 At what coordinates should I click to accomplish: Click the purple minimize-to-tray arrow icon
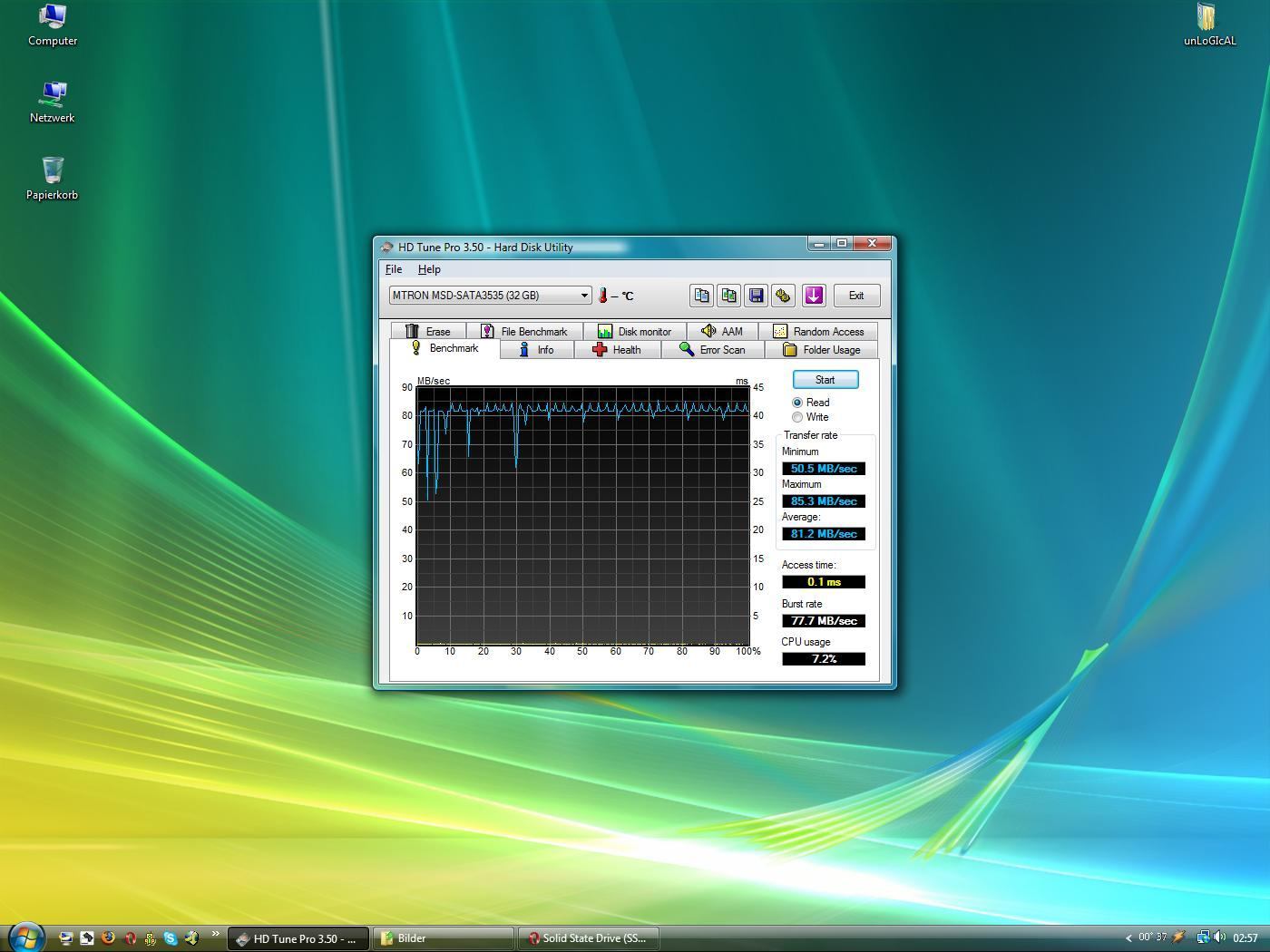point(814,296)
